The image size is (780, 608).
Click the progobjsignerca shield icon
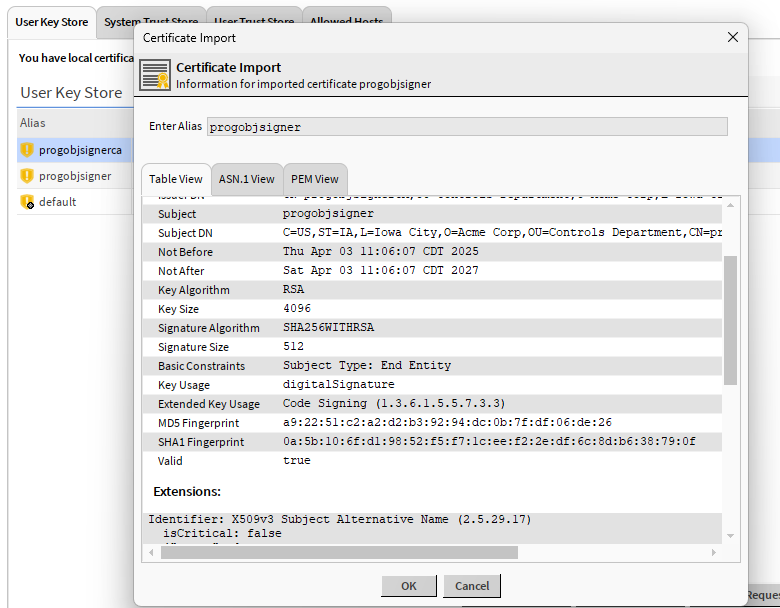pos(27,150)
